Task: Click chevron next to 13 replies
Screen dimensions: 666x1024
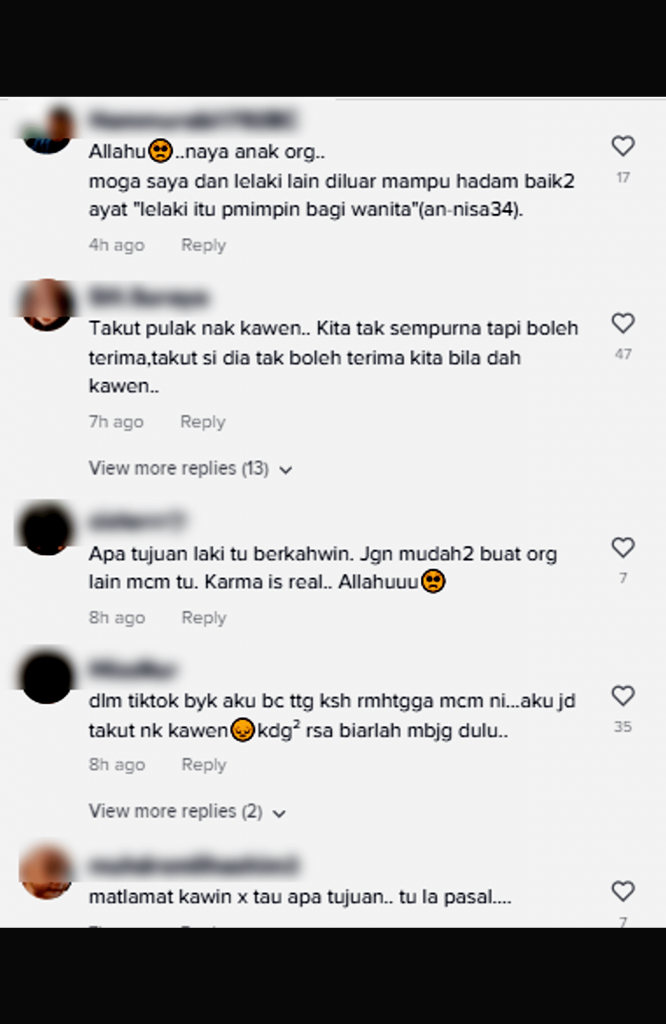Action: click(x=285, y=470)
